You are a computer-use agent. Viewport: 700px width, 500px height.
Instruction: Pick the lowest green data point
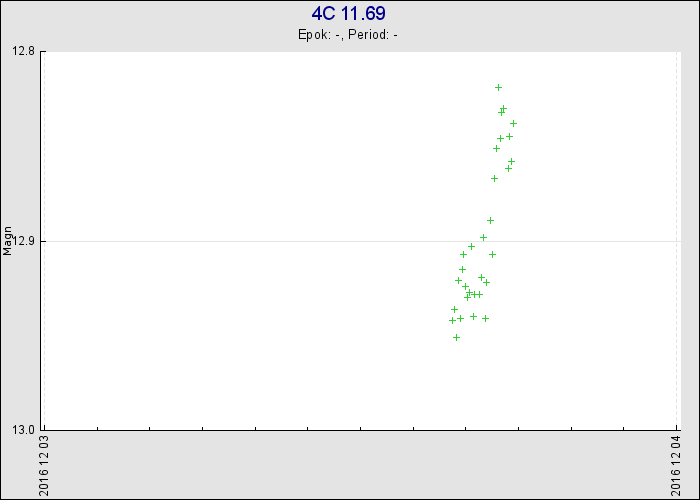[x=456, y=337]
